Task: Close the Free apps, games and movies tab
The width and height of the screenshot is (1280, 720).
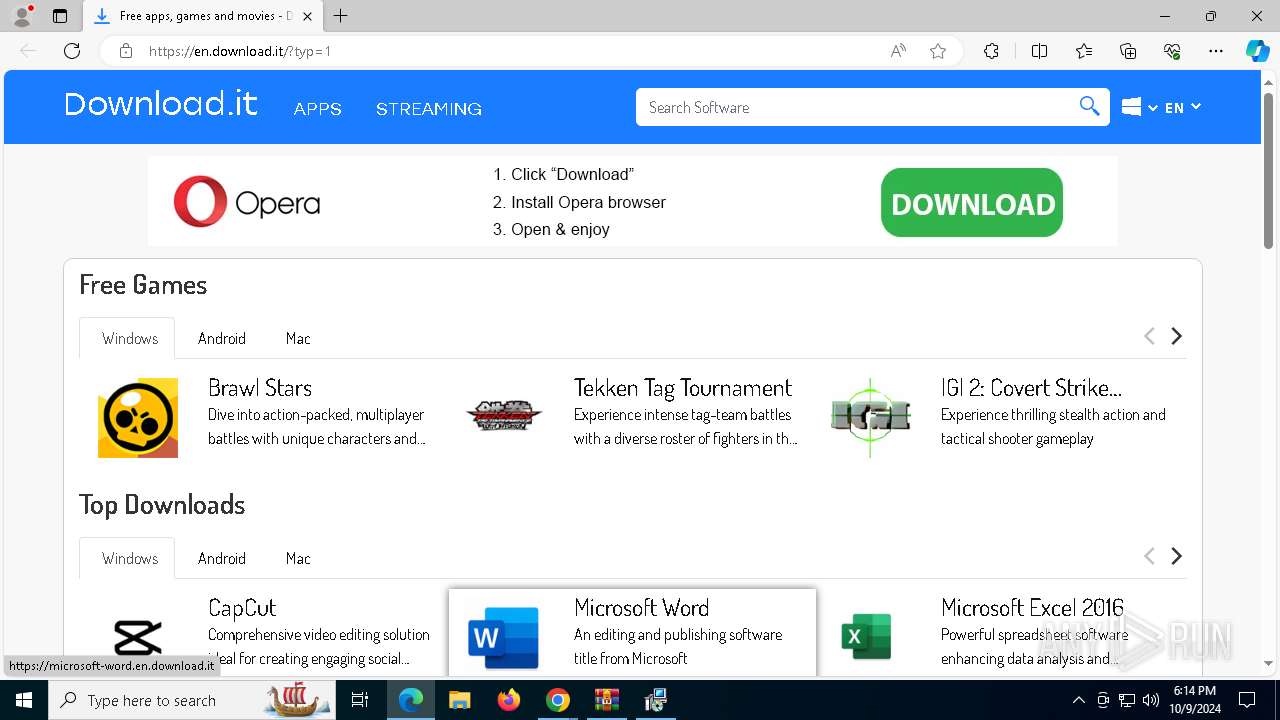Action: (x=307, y=16)
